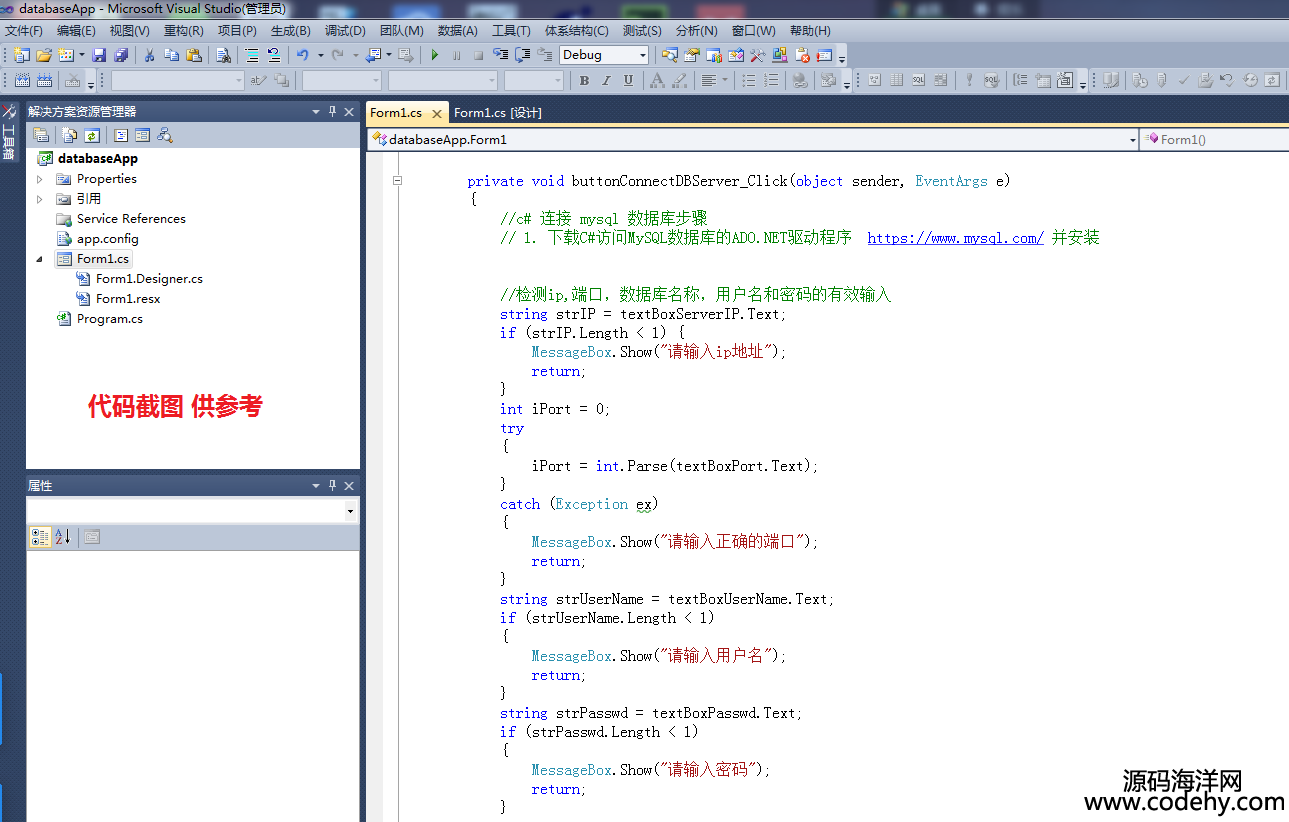This screenshot has height=822, width=1289.
Task: Toggle Alphabetical sort in Properties panel
Action: (x=62, y=537)
